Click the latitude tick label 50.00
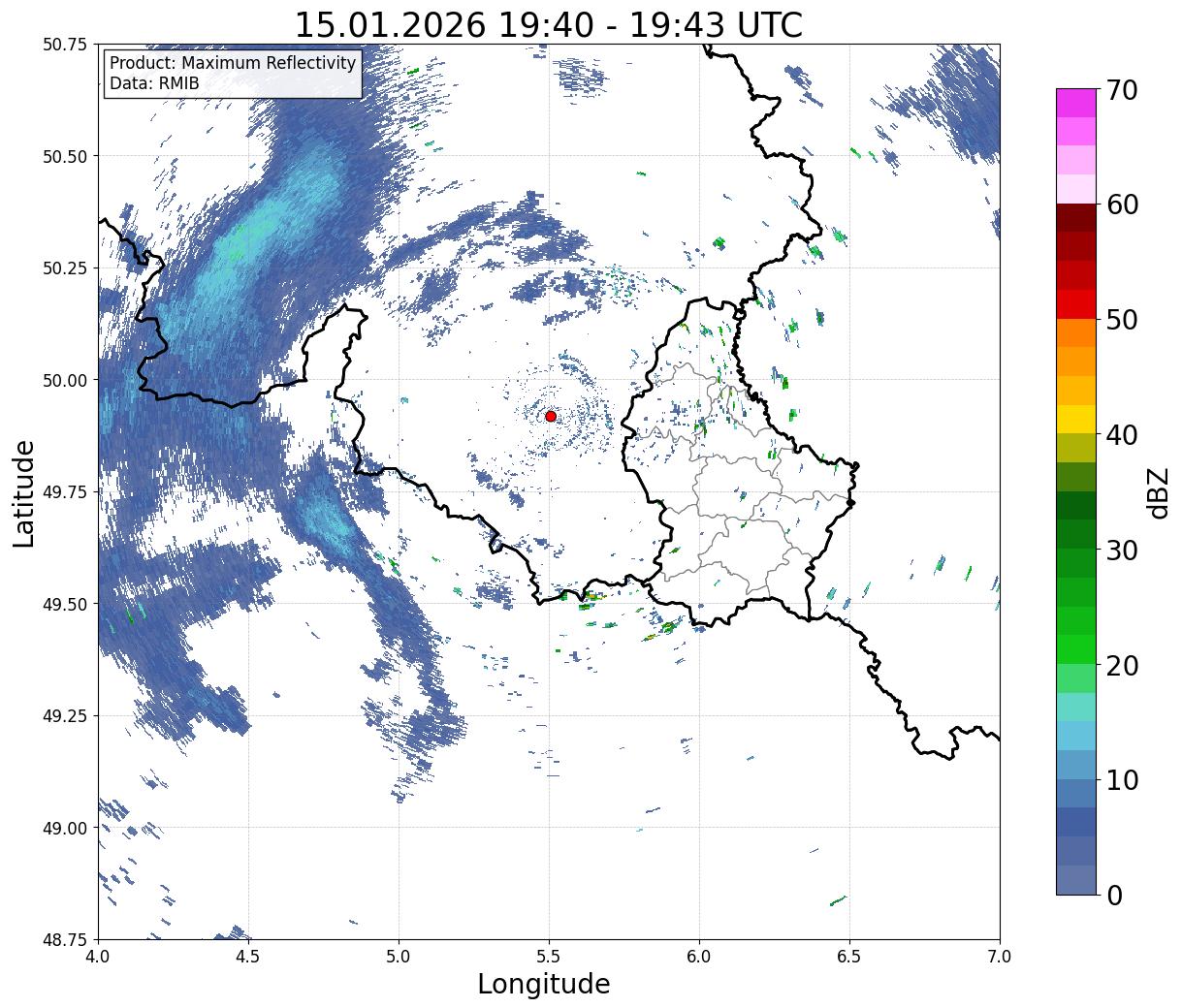1182x1008 pixels. coord(64,380)
